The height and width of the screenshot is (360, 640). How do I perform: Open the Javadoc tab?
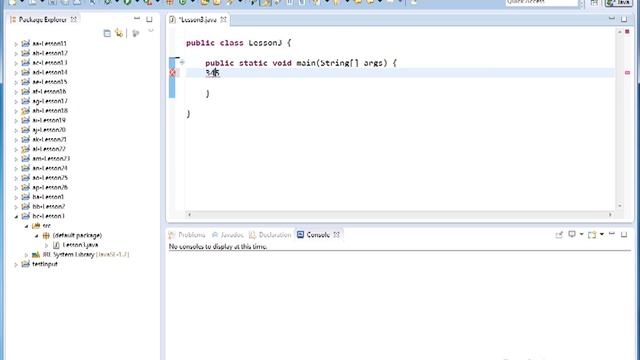227,235
